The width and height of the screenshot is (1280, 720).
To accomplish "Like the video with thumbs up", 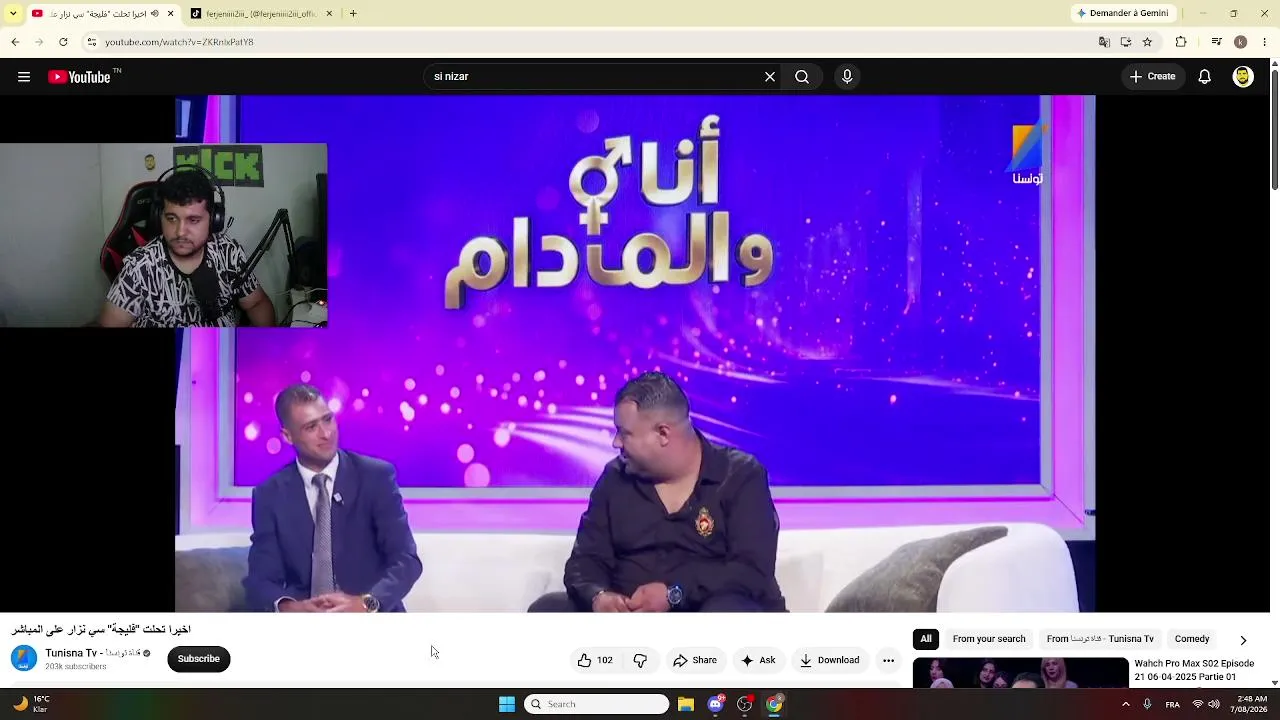I will click(595, 660).
